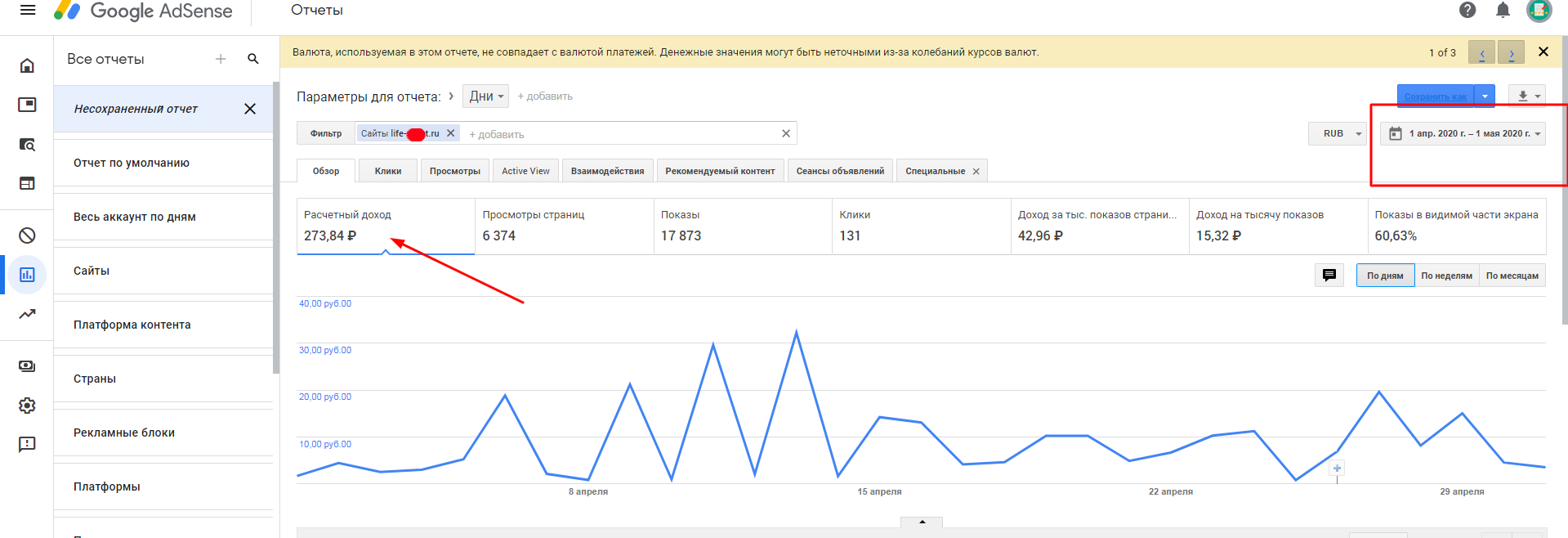Expand the 'Дни' parameter dropdown
The width and height of the screenshot is (1568, 538).
point(486,96)
